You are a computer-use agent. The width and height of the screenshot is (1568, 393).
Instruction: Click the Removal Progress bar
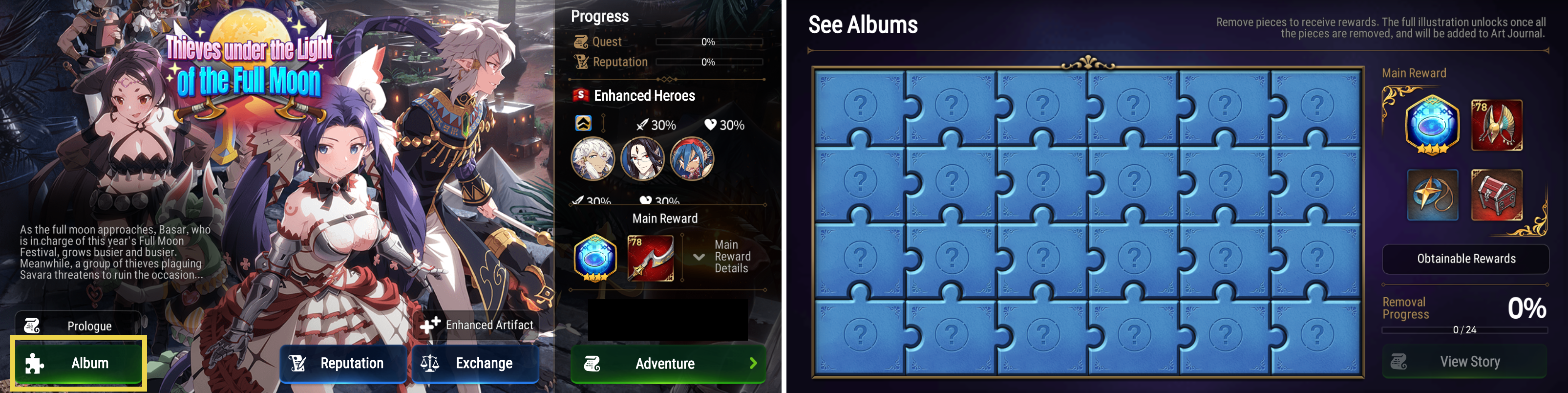tap(1464, 330)
